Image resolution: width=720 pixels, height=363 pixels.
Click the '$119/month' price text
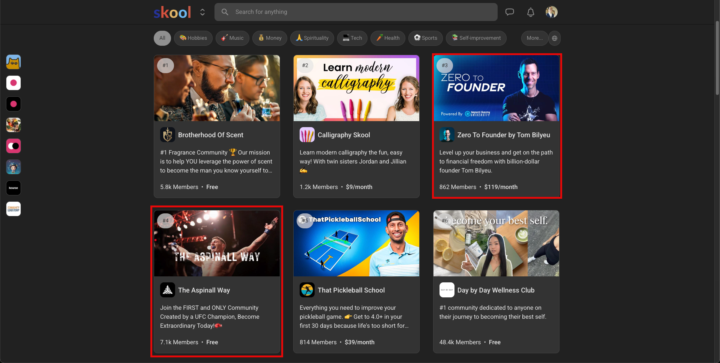(x=501, y=187)
